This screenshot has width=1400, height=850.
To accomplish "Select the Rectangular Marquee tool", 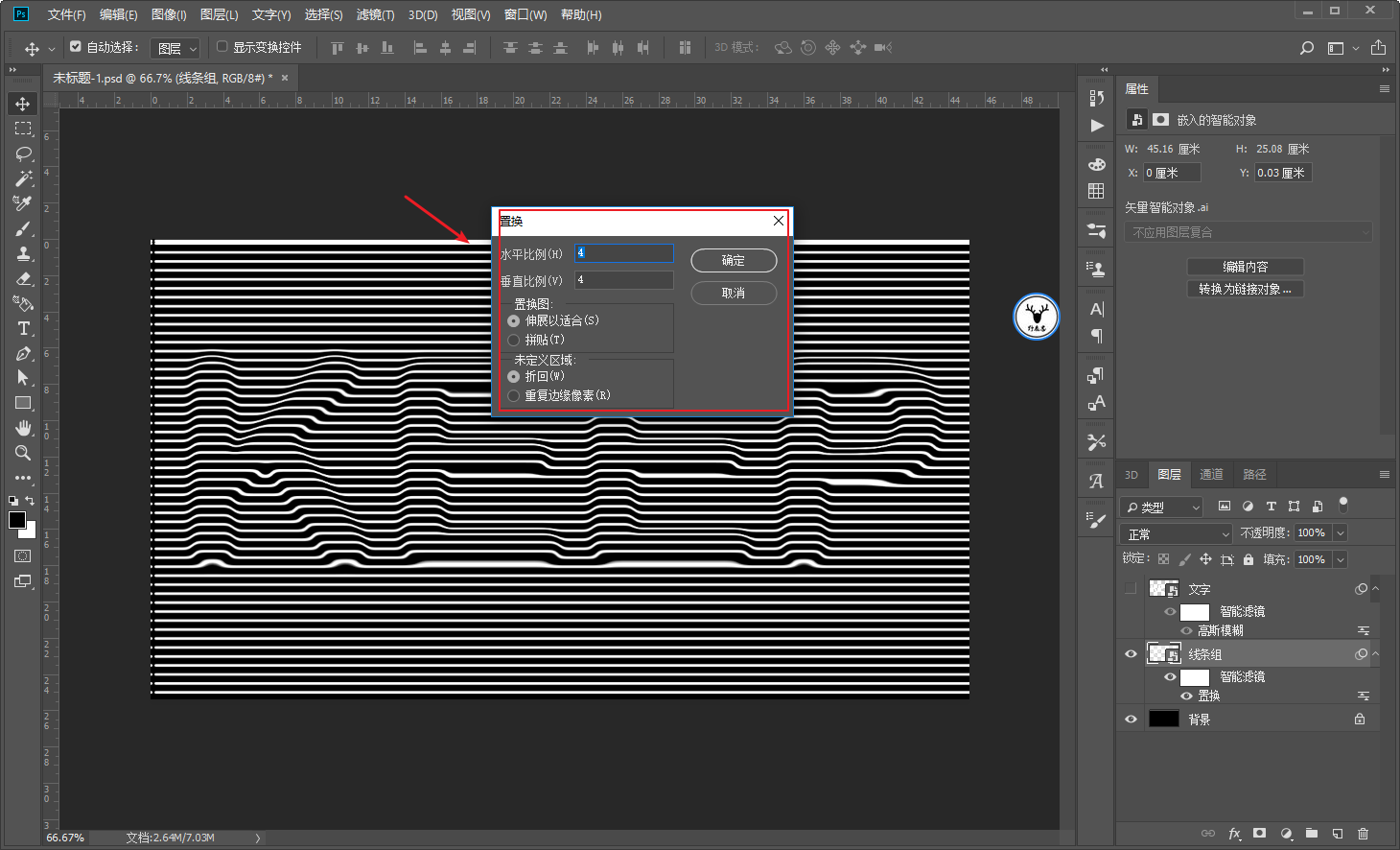I will (23, 129).
